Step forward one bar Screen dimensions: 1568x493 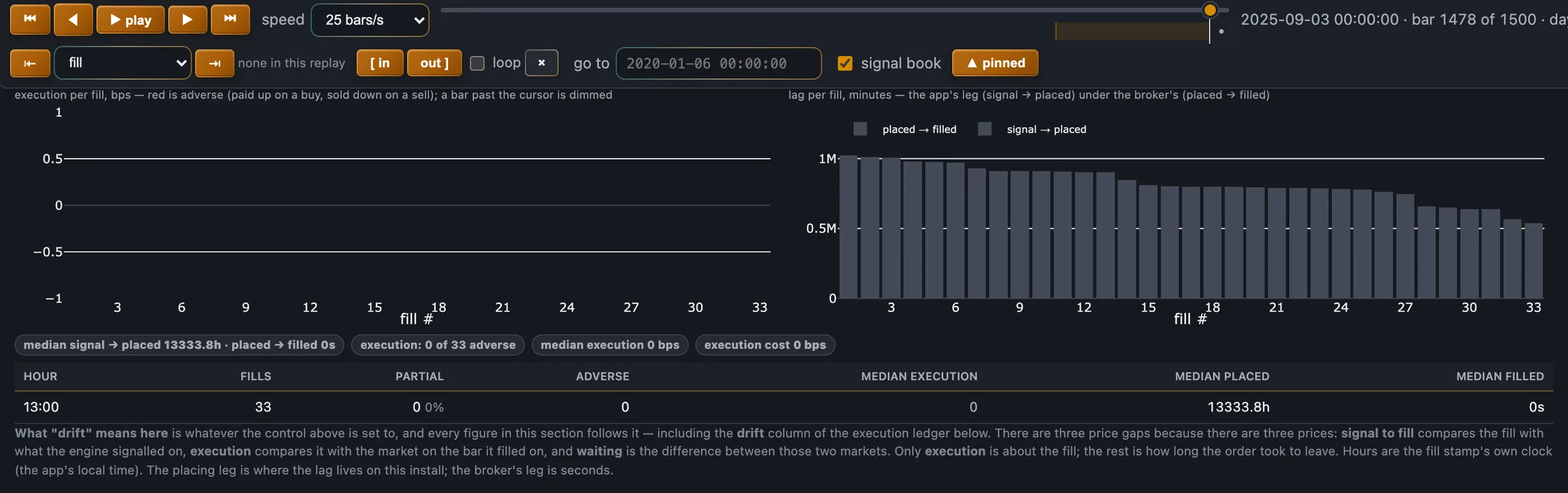[x=188, y=20]
